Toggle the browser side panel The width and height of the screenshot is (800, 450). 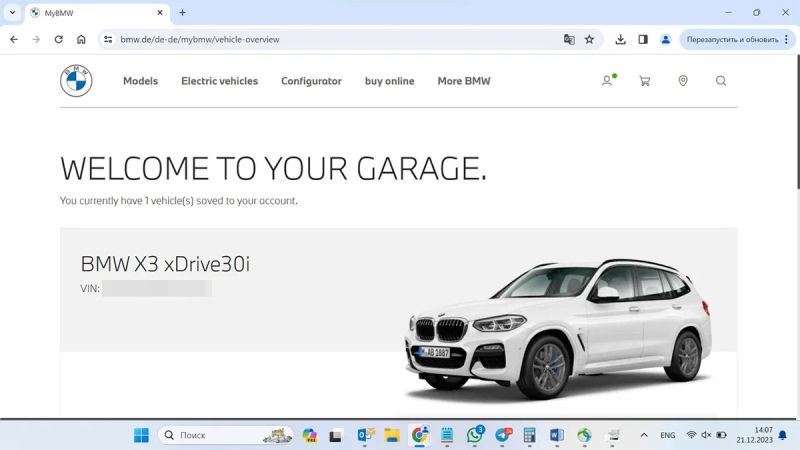pyautogui.click(x=643, y=39)
